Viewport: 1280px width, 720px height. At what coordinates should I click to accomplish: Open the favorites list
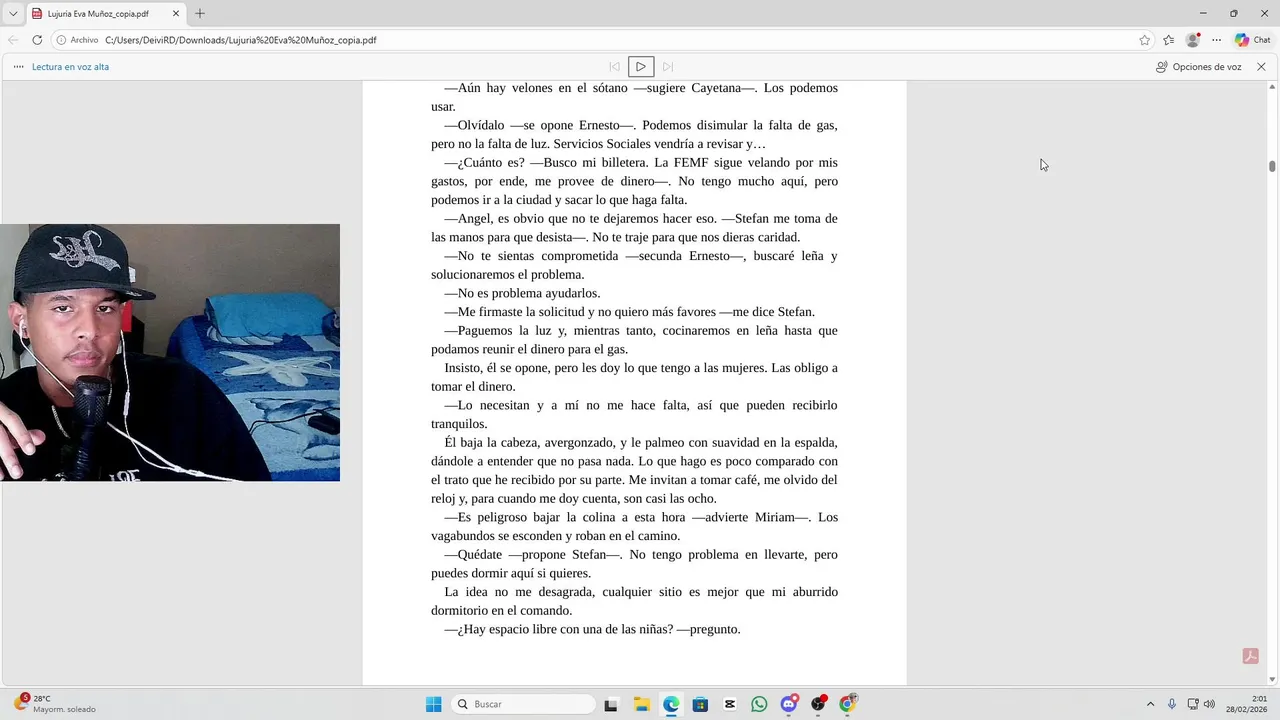pos(1168,40)
